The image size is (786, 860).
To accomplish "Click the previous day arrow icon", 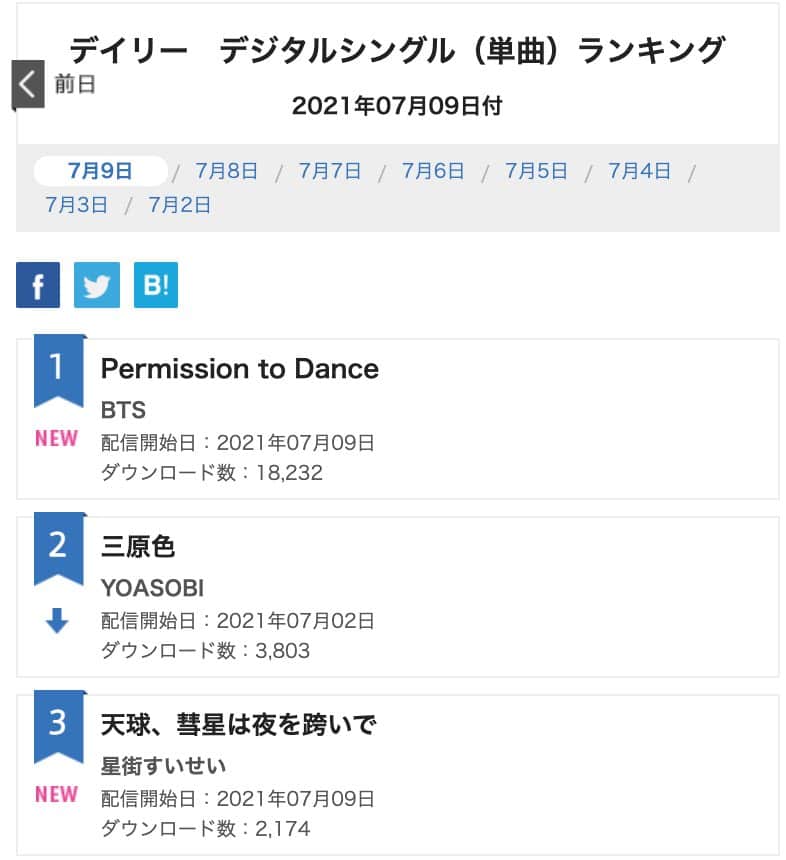I will pos(28,85).
